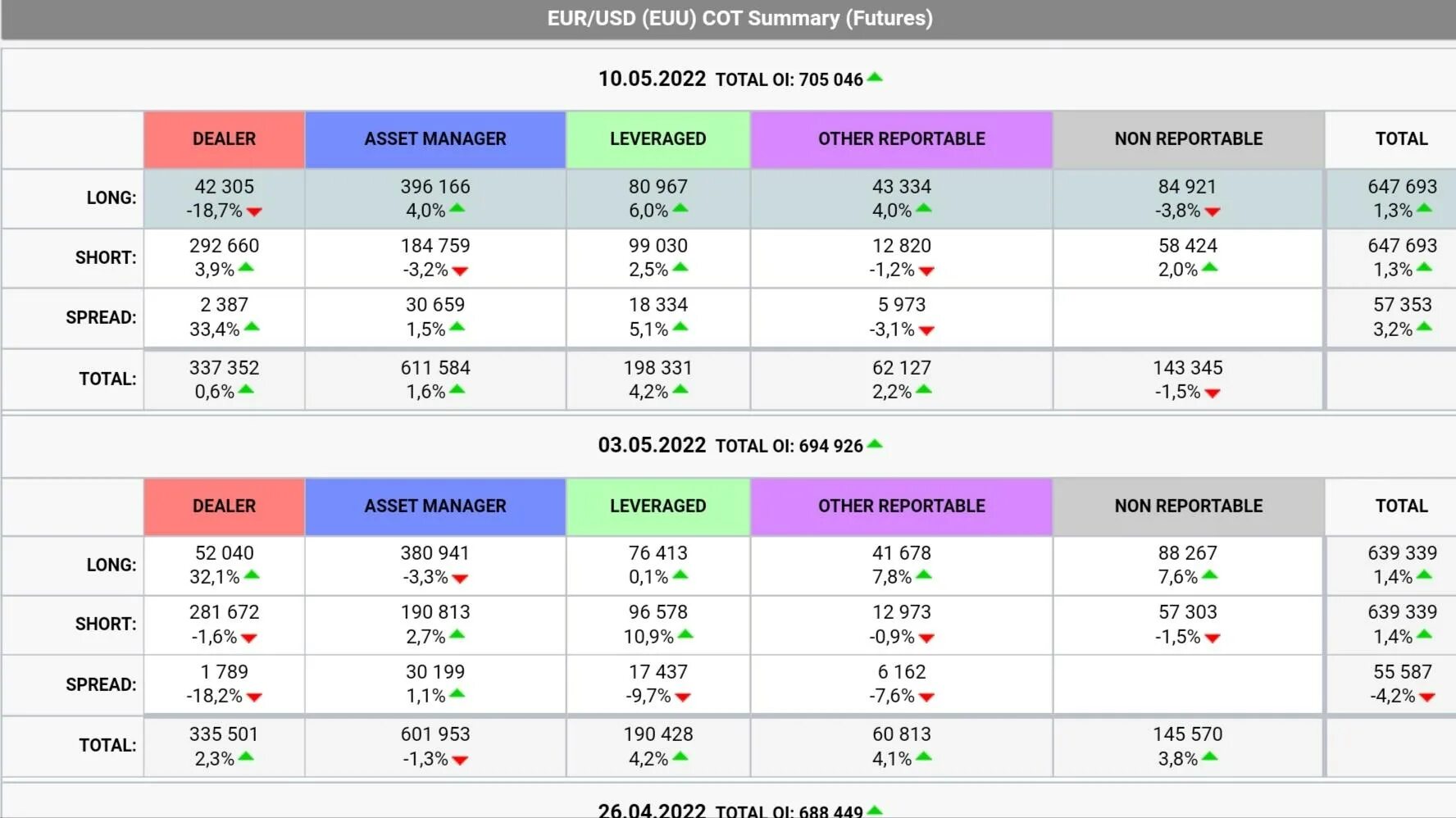The width and height of the screenshot is (1456, 818).
Task: Click the green arrow beside 7,6% non reportable long
Action: (1209, 575)
